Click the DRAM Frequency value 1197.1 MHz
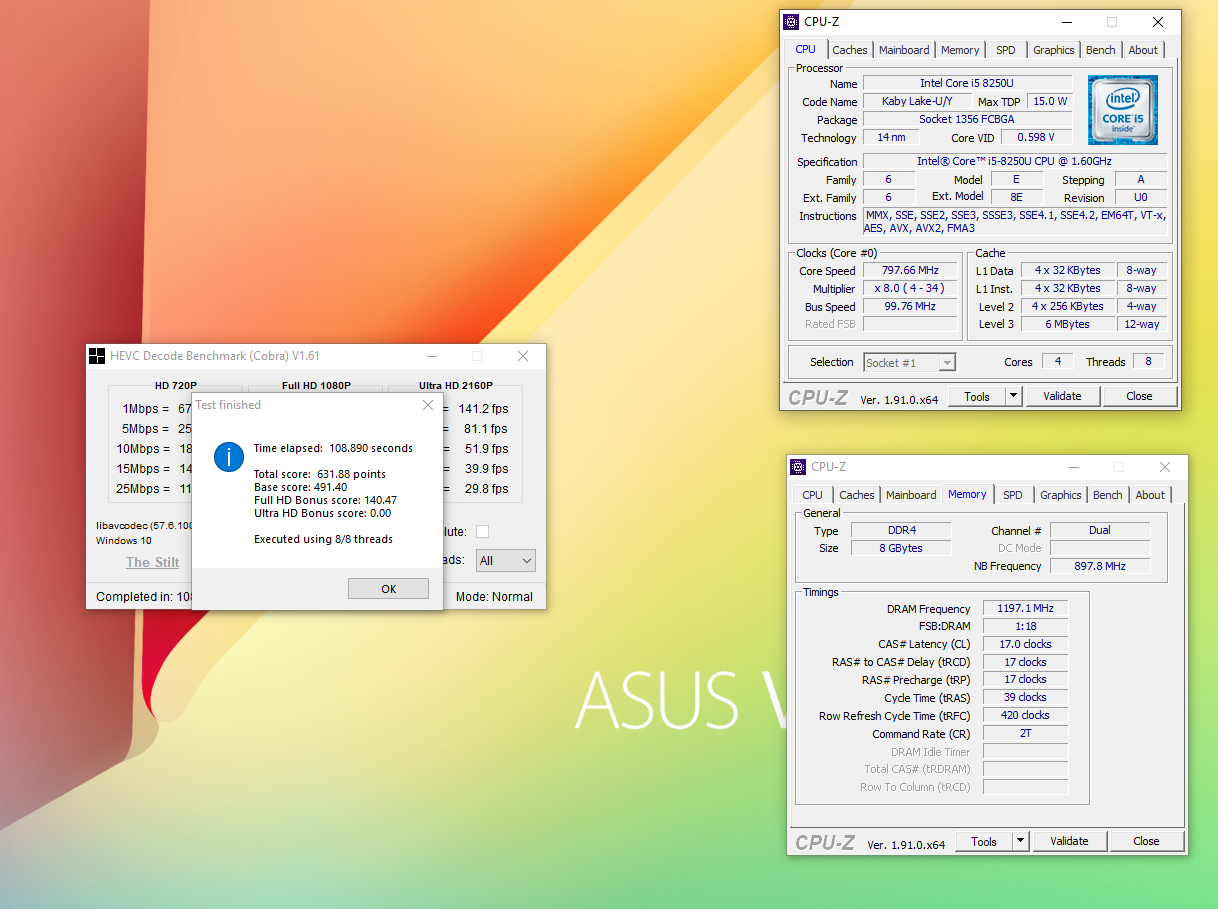The height and width of the screenshot is (909, 1218). 1025,609
